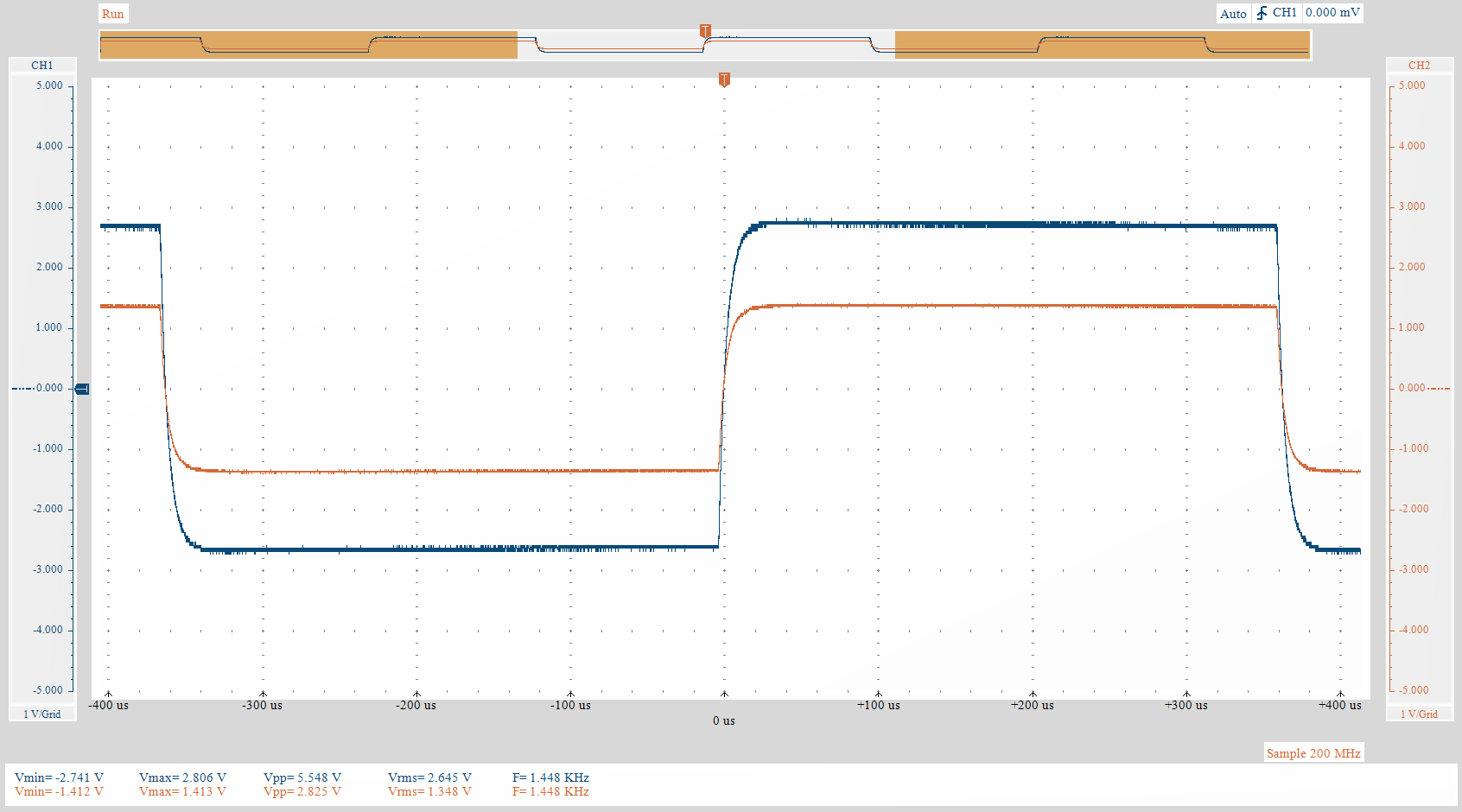
Task: Open the CH2 channel header
Action: 1419,66
